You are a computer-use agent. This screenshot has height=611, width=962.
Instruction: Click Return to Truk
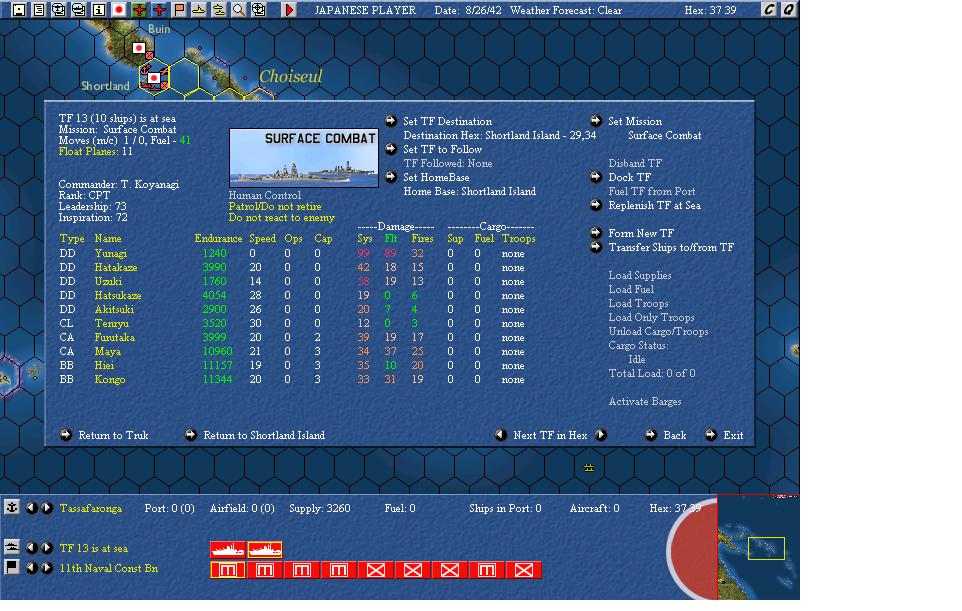pyautogui.click(x=113, y=435)
